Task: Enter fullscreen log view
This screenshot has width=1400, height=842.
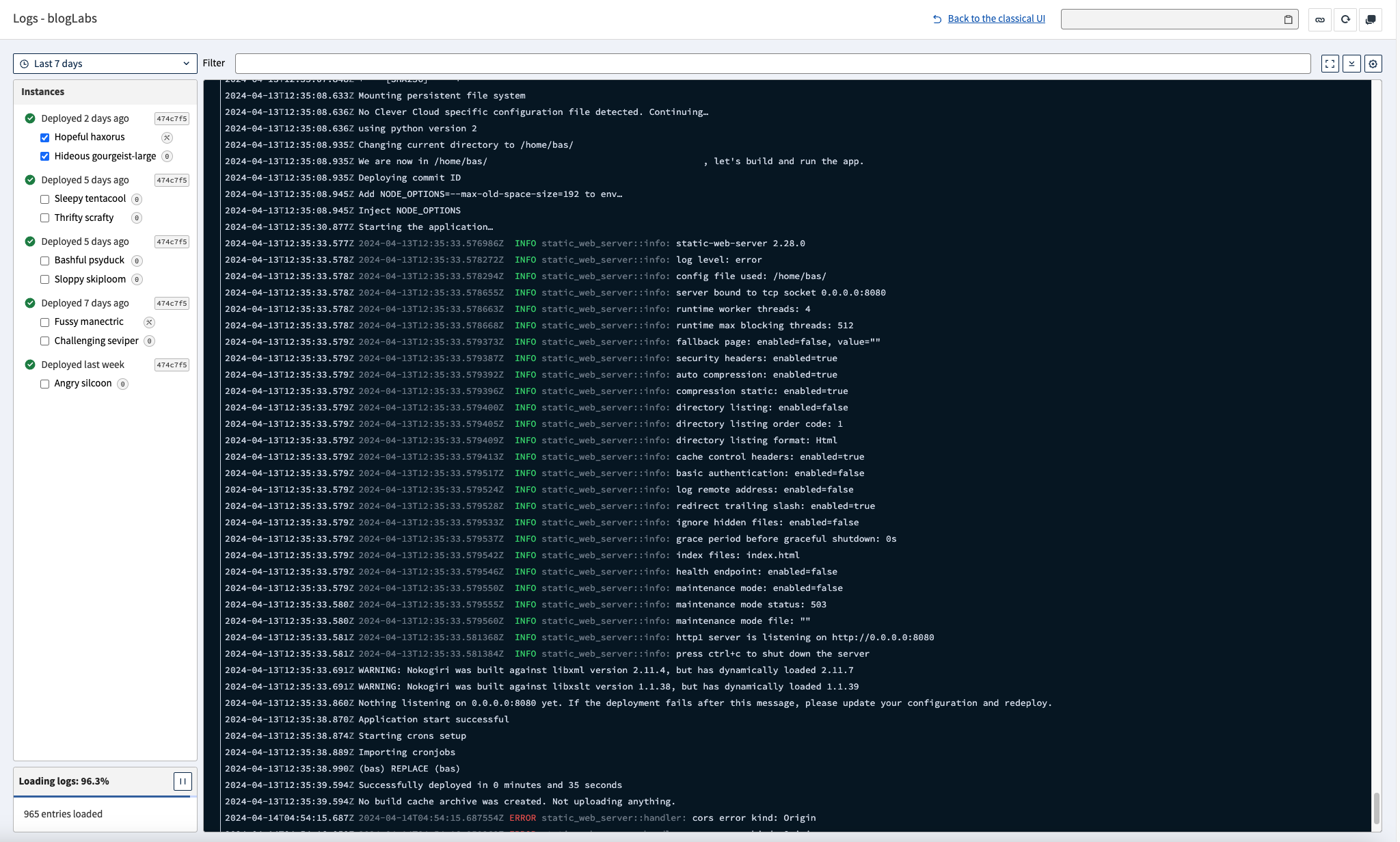Action: point(1329,64)
